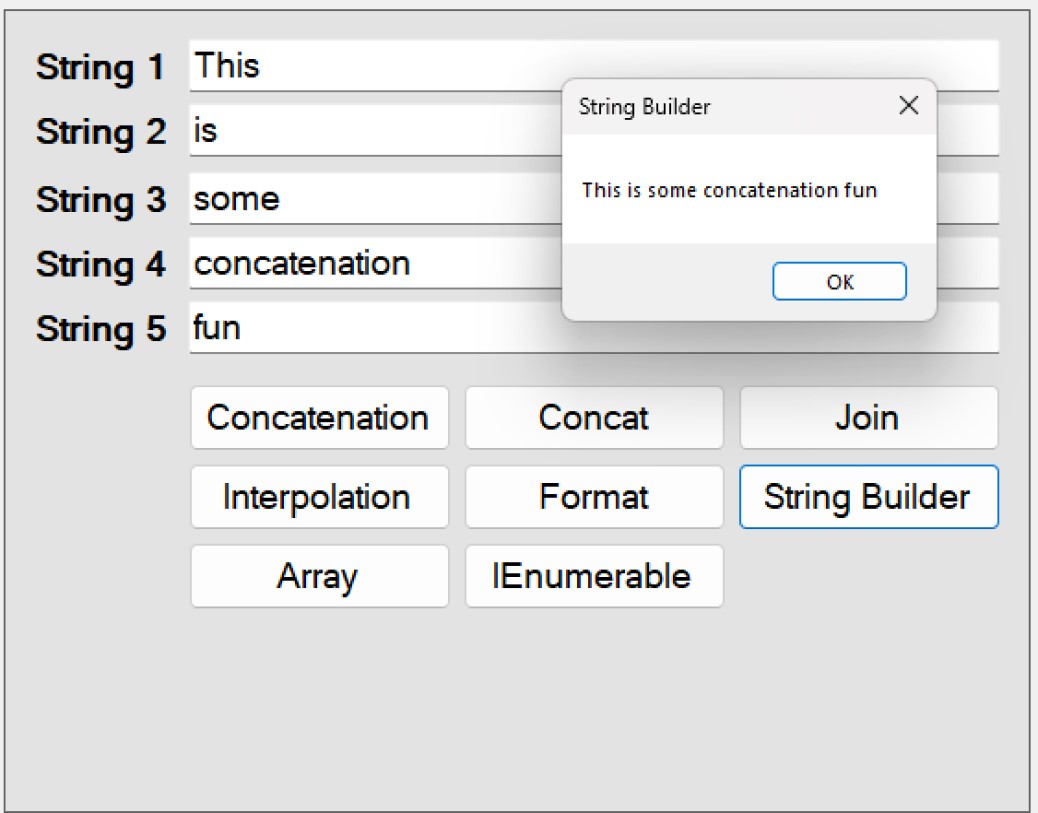Click the String 1 label

[x=100, y=67]
